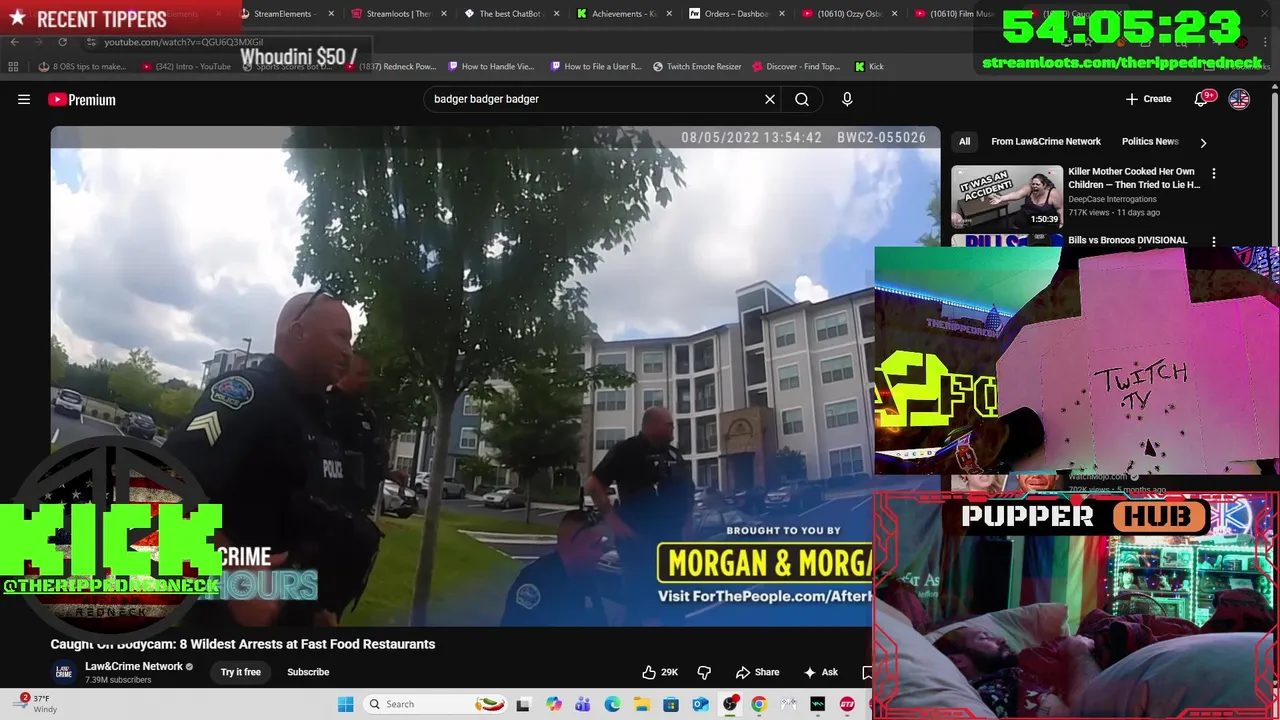The height and width of the screenshot is (720, 1280).
Task: Open the Discover - Find Top... bookmark
Action: [795, 66]
